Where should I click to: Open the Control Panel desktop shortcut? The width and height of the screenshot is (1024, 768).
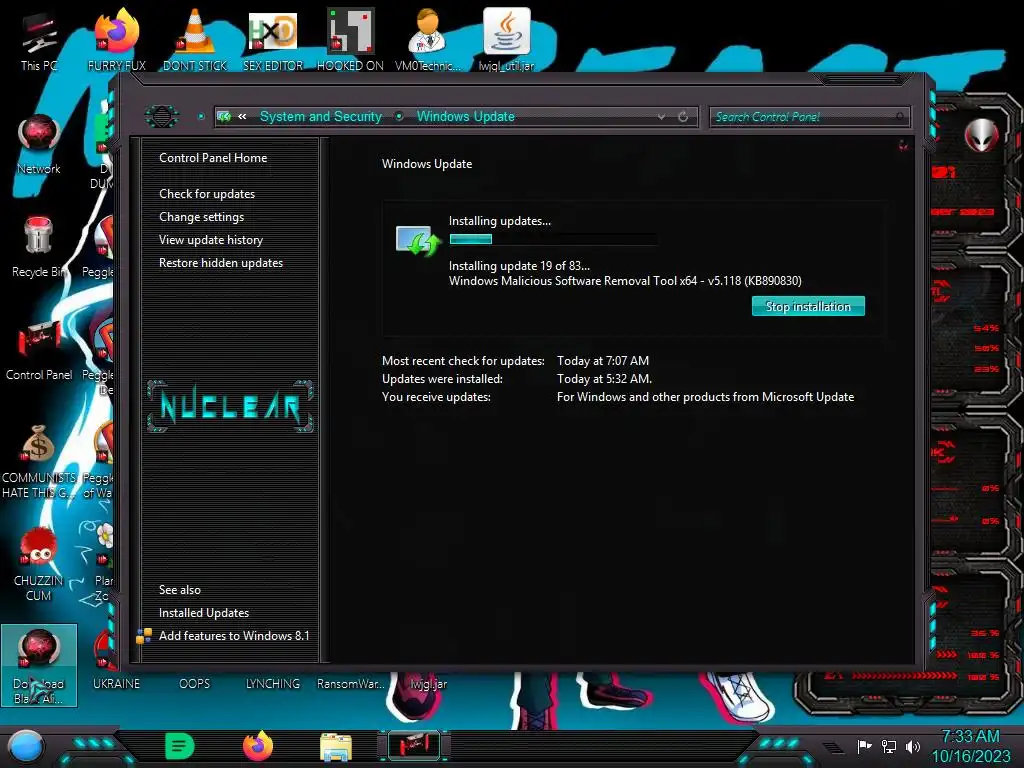[39, 351]
